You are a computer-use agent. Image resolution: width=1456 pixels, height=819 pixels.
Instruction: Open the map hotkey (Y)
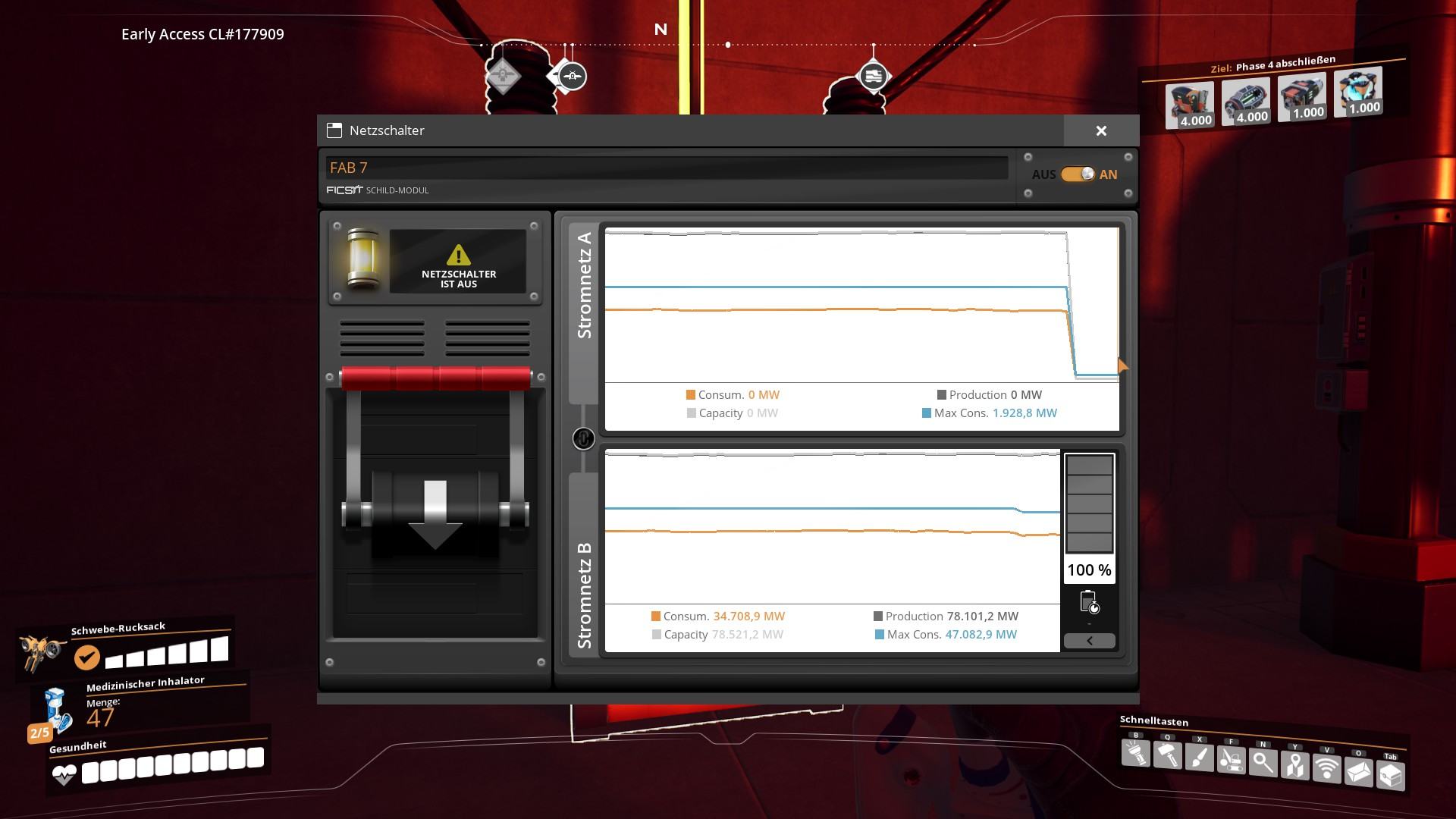point(1294,765)
